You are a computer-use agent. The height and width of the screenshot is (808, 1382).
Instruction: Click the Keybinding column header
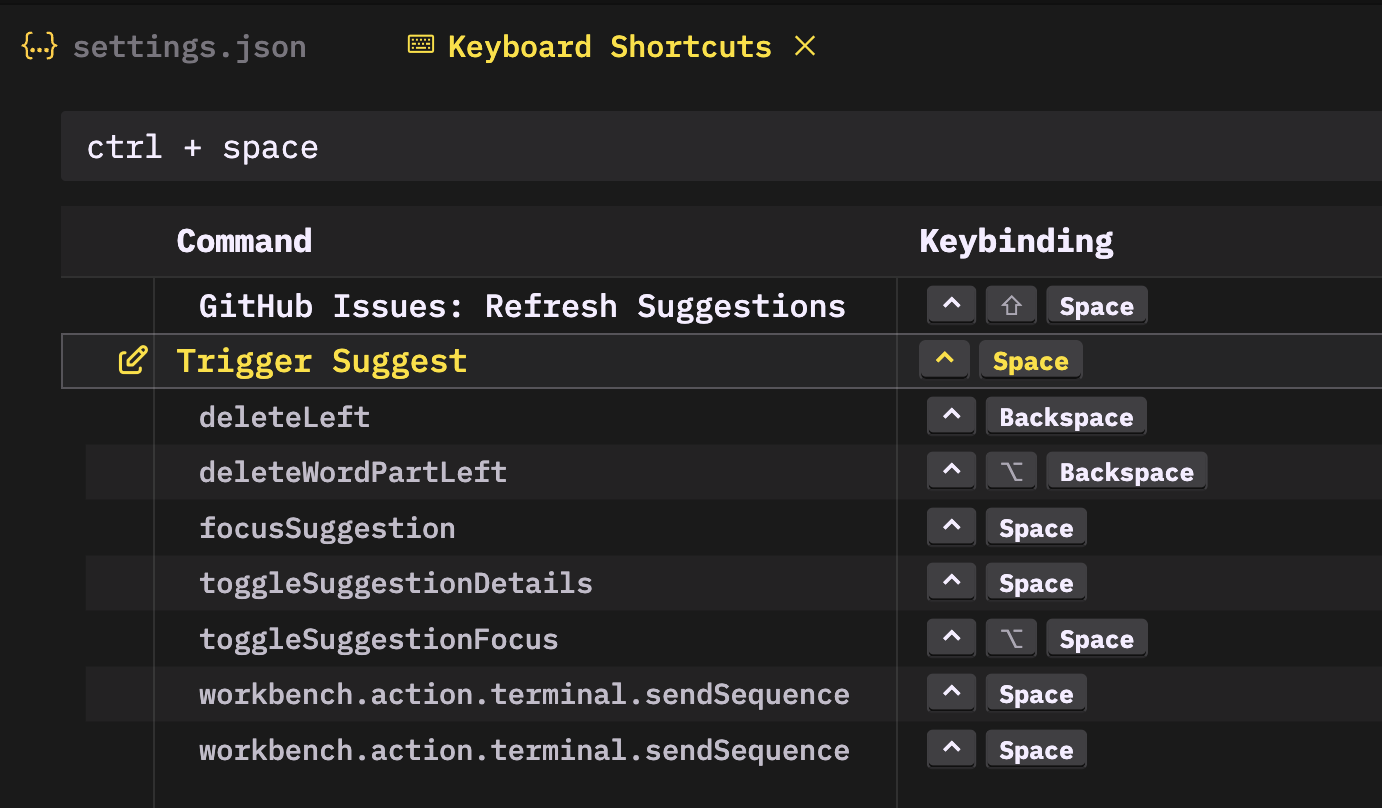coord(1015,241)
